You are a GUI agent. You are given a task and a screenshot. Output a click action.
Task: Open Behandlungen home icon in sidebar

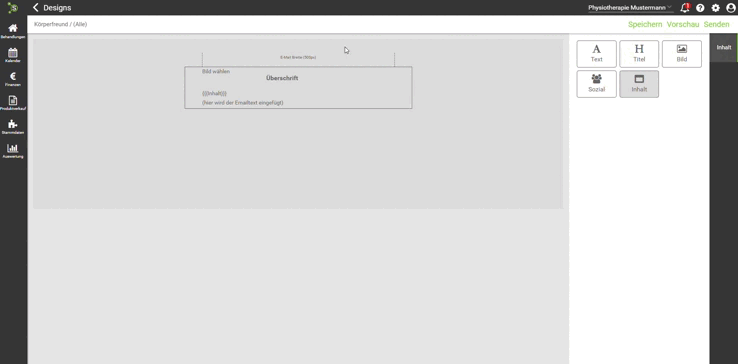(13, 28)
